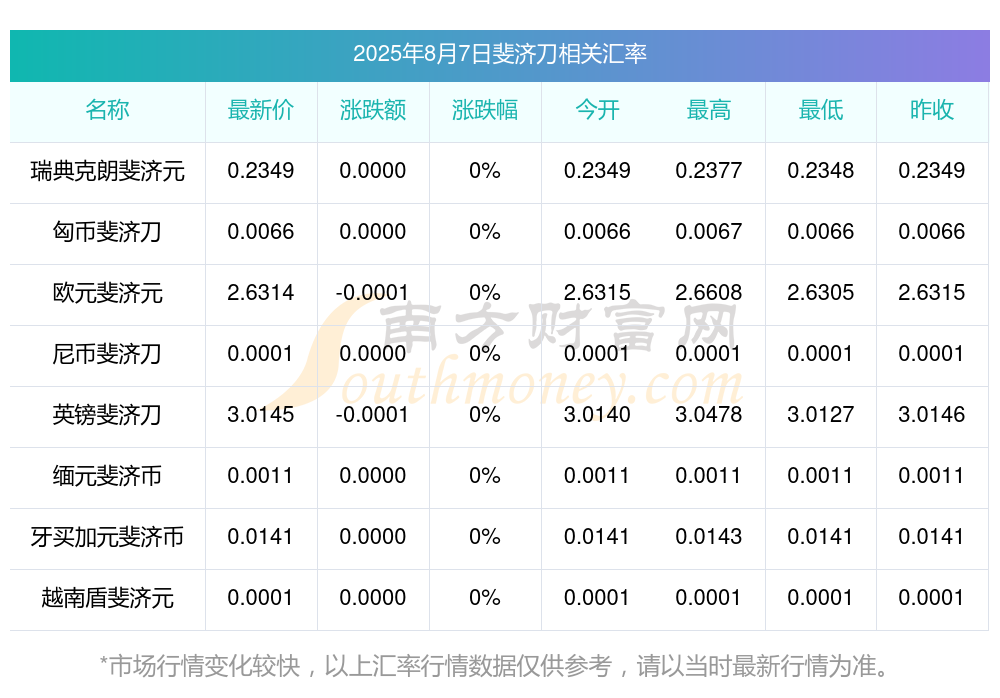
Task: Click the 尼币斐济刀 row name
Action: 107,354
